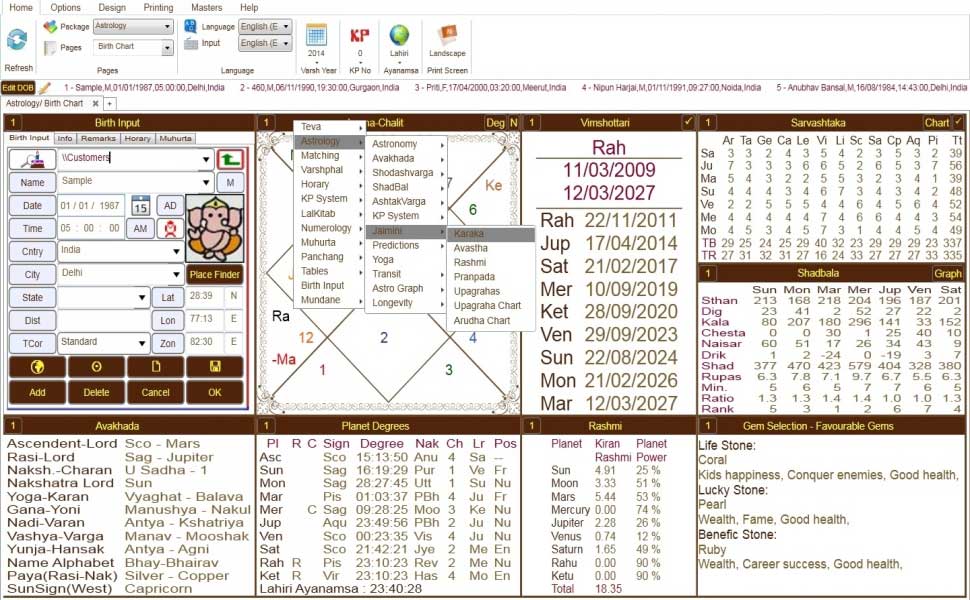
Task: Open the TCor Standard dropdown
Action: 142,343
